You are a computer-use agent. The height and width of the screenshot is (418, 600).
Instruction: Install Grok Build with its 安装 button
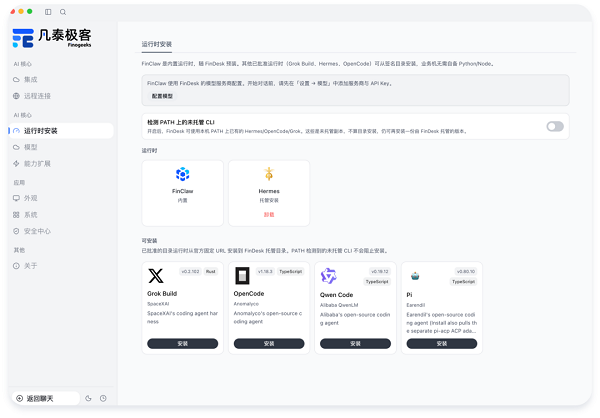(183, 344)
